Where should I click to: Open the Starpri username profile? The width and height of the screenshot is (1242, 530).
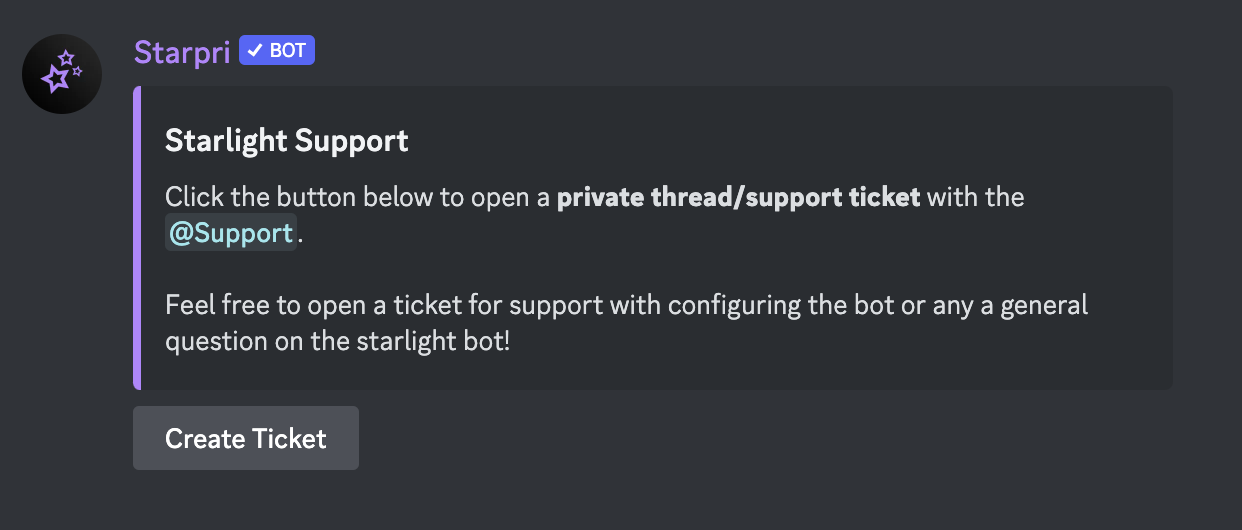point(182,52)
